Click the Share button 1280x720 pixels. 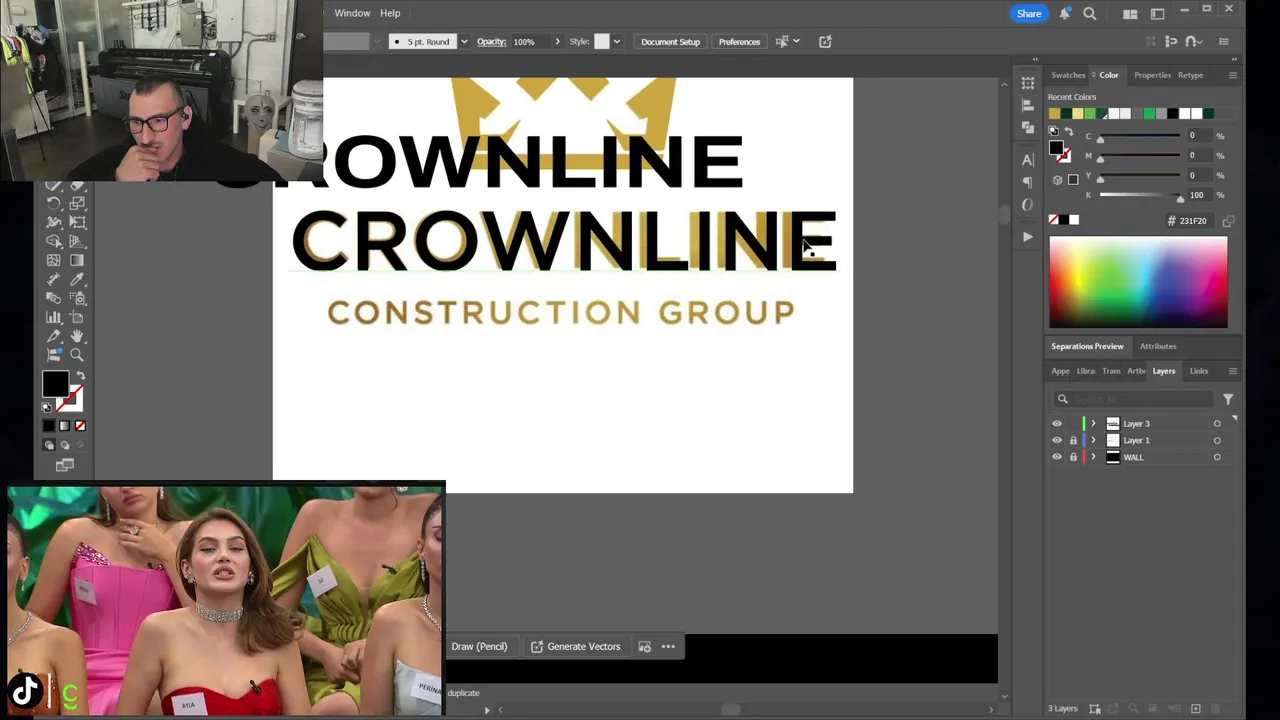1029,13
